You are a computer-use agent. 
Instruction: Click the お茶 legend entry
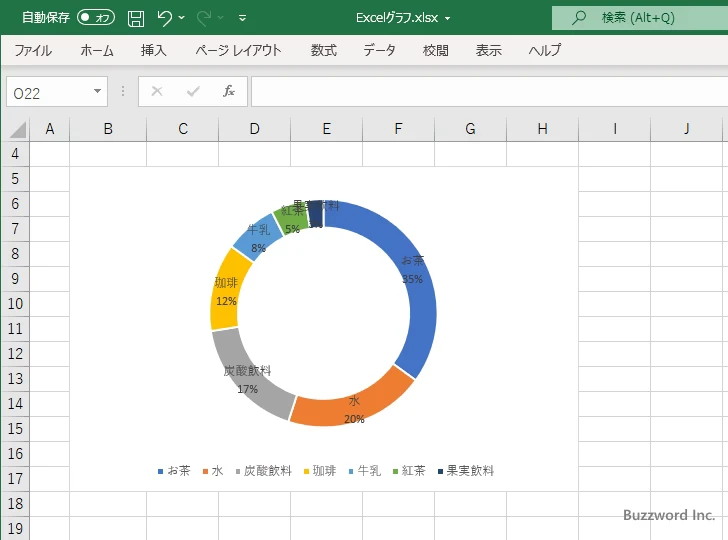pos(174,471)
